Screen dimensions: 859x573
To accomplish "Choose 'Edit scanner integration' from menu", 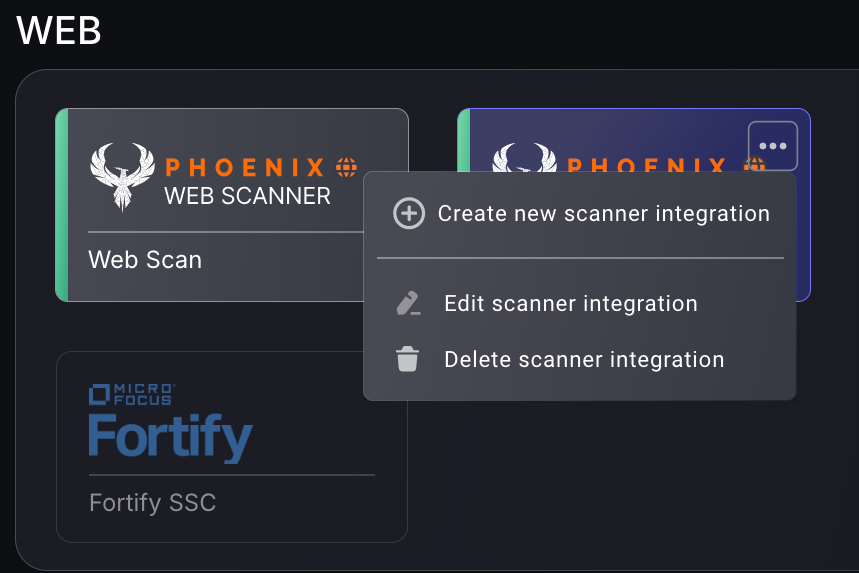I will click(x=570, y=304).
